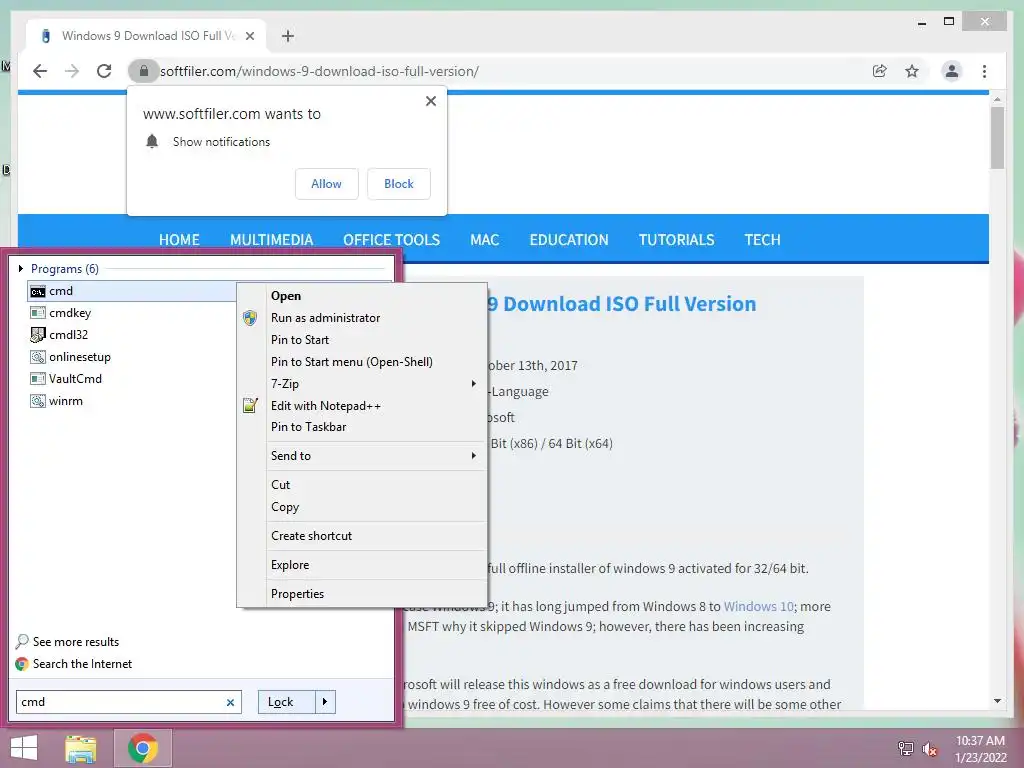Open TUTORIALS nav link
The width and height of the screenshot is (1024, 768).
[677, 240]
